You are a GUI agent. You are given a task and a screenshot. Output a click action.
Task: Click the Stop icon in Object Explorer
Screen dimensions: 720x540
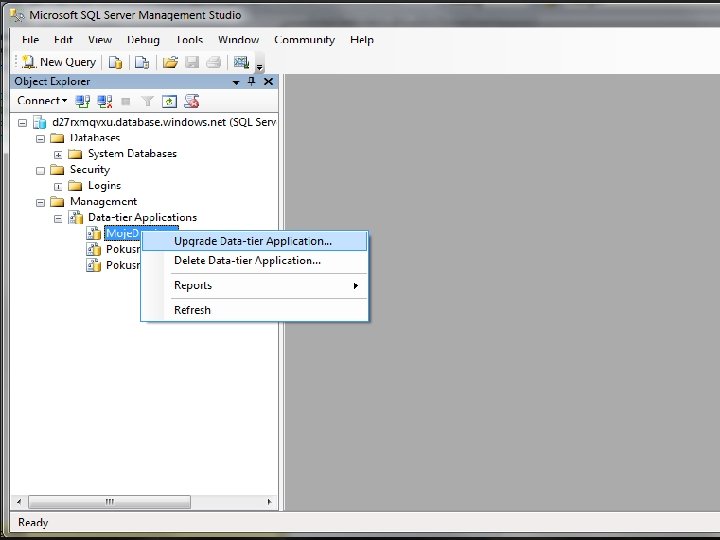coord(126,101)
